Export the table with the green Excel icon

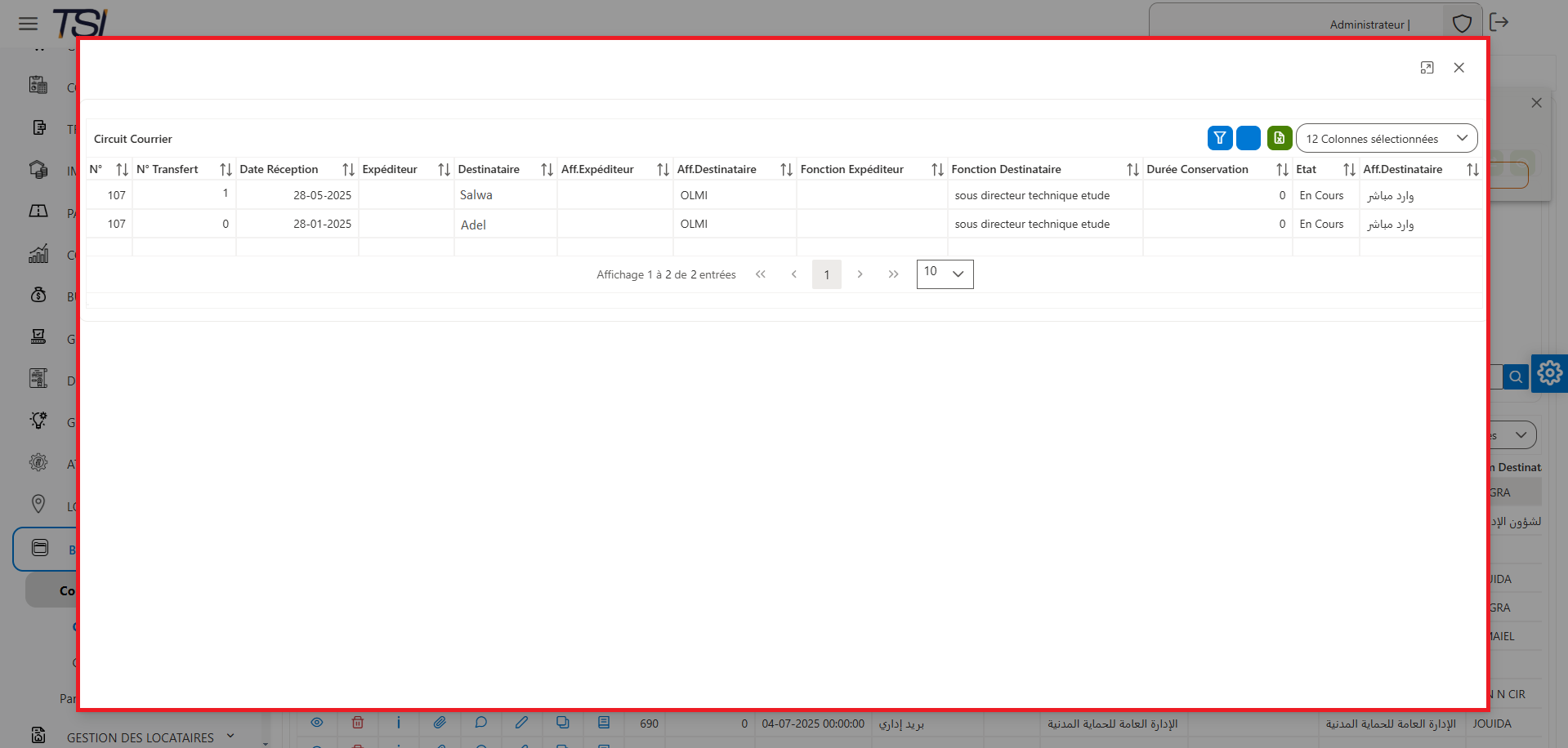click(1279, 138)
